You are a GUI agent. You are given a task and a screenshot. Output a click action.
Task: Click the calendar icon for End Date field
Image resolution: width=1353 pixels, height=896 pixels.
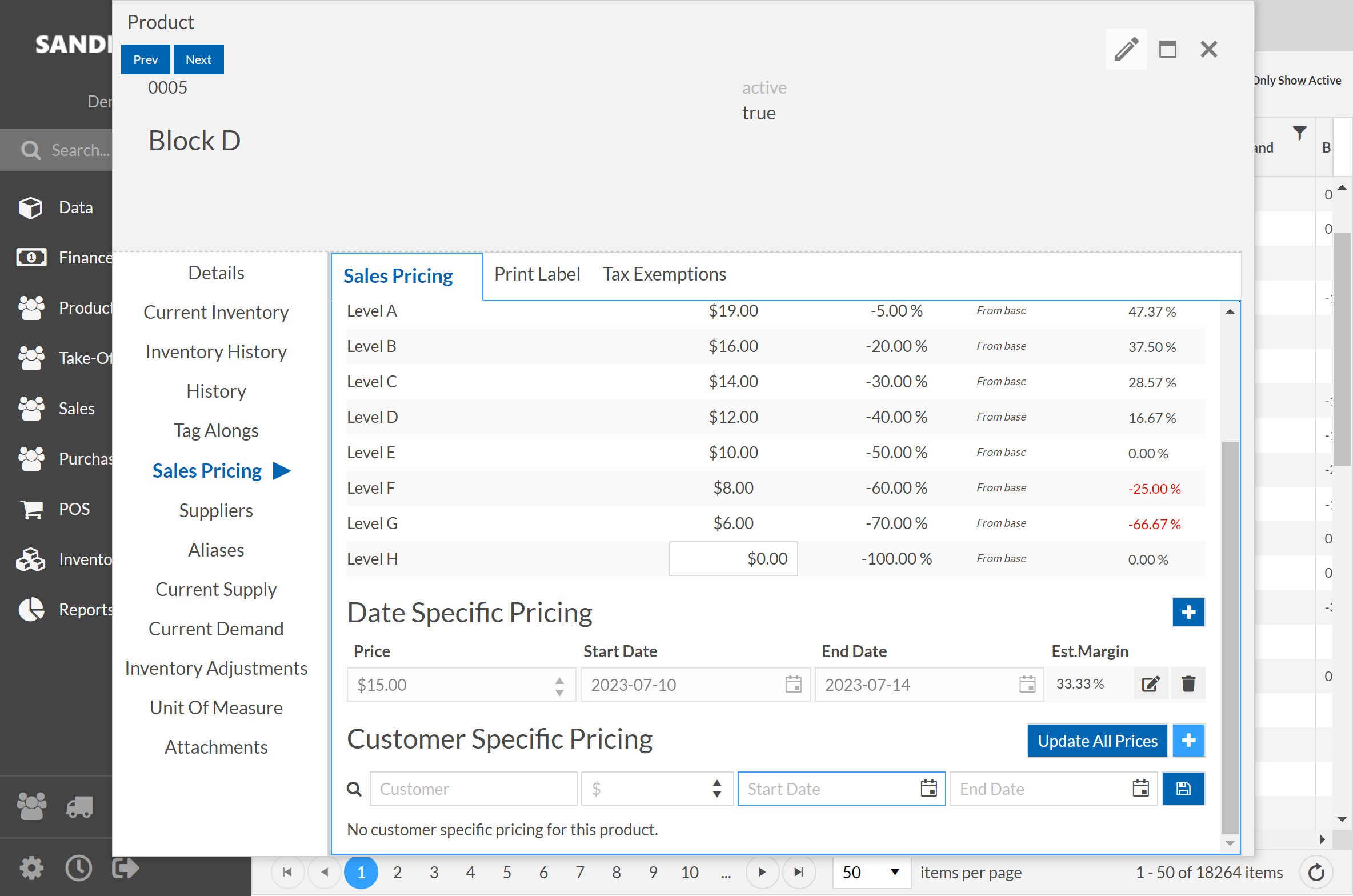pos(1141,789)
